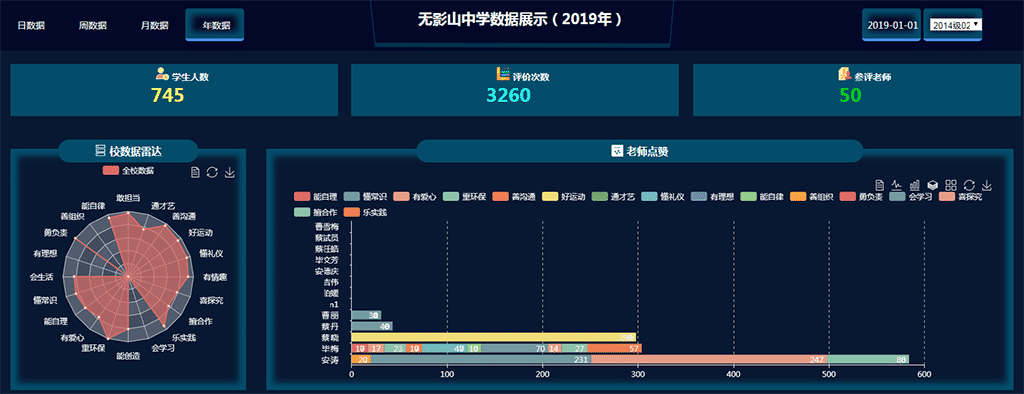1024x394 pixels.
Task: Click the tiled view icon in 老师点赞 toolbox
Action: pyautogui.click(x=951, y=186)
